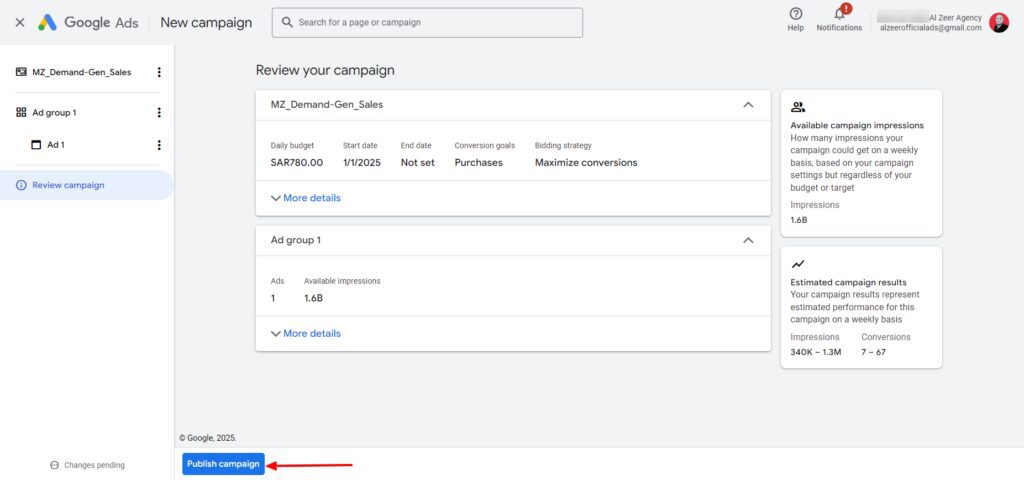Click the Estimated campaign results title

848,283
